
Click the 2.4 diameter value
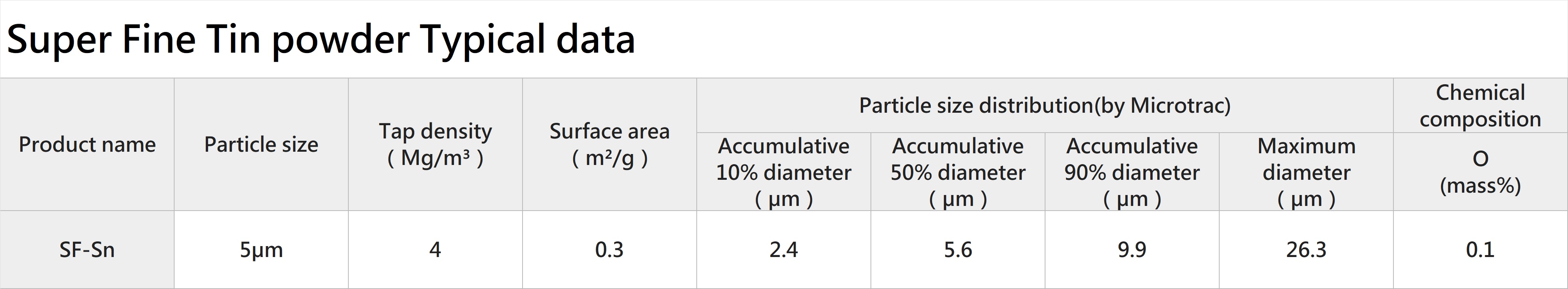tap(783, 250)
